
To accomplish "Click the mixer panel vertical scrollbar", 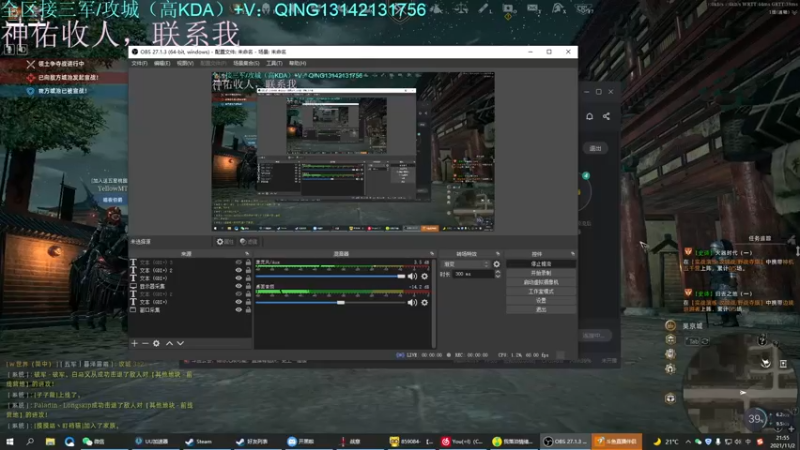I will pos(434,304).
